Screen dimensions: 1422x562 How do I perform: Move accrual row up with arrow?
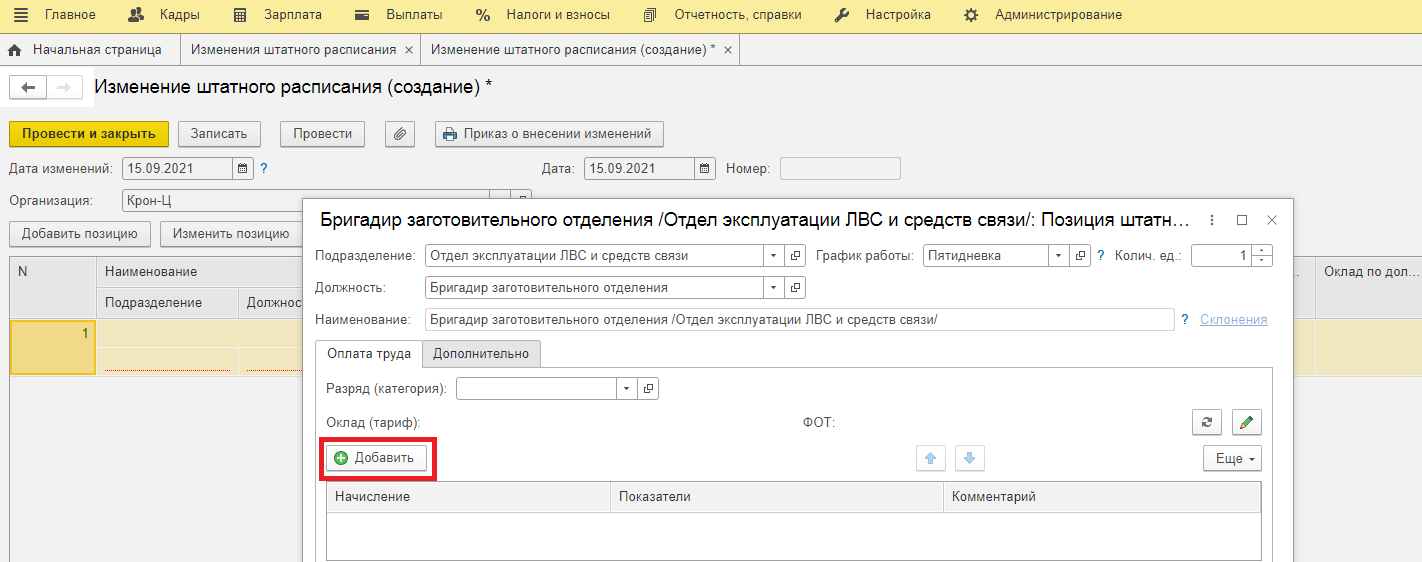(930, 458)
